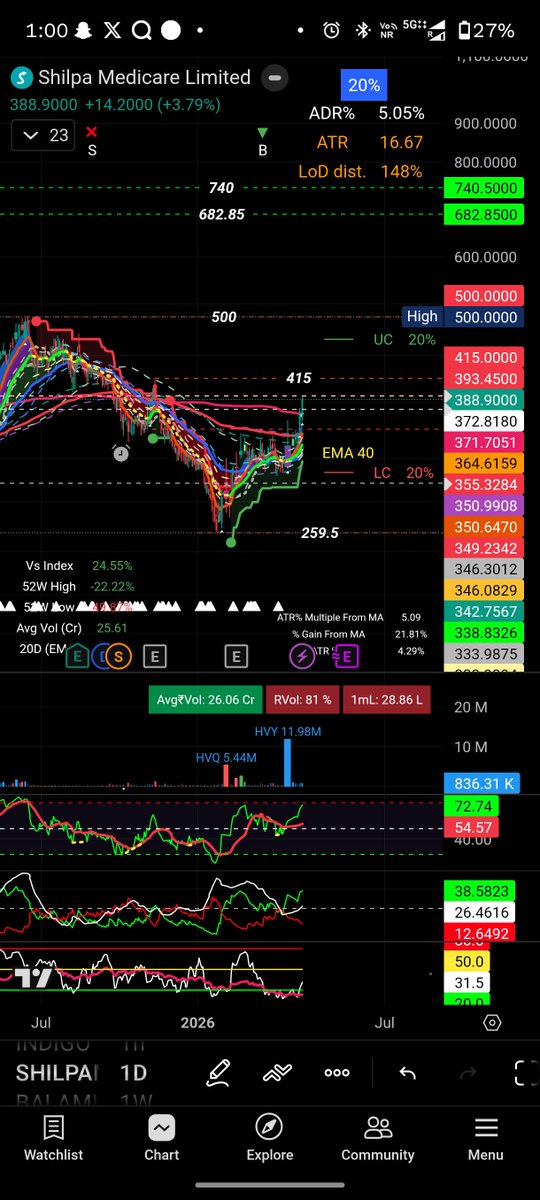Tap the middle E earnings marker
Viewport: 540px width, 1200px height.
tap(236, 656)
